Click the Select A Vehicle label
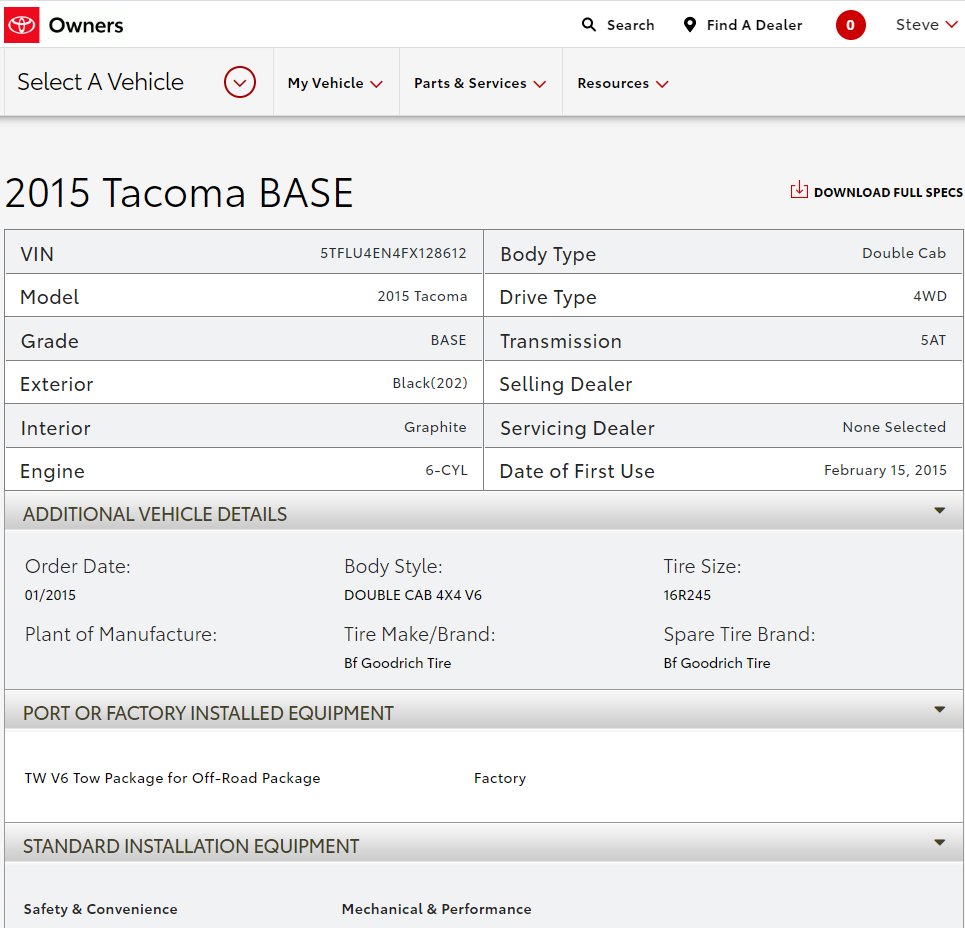Viewport: 965px width, 928px height. (x=100, y=82)
